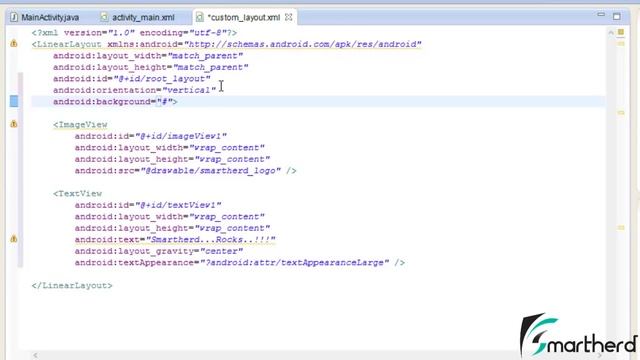Click the XML file icon on activity_main tab
Viewport: 640px width, 360px height.
pyautogui.click(x=104, y=17)
